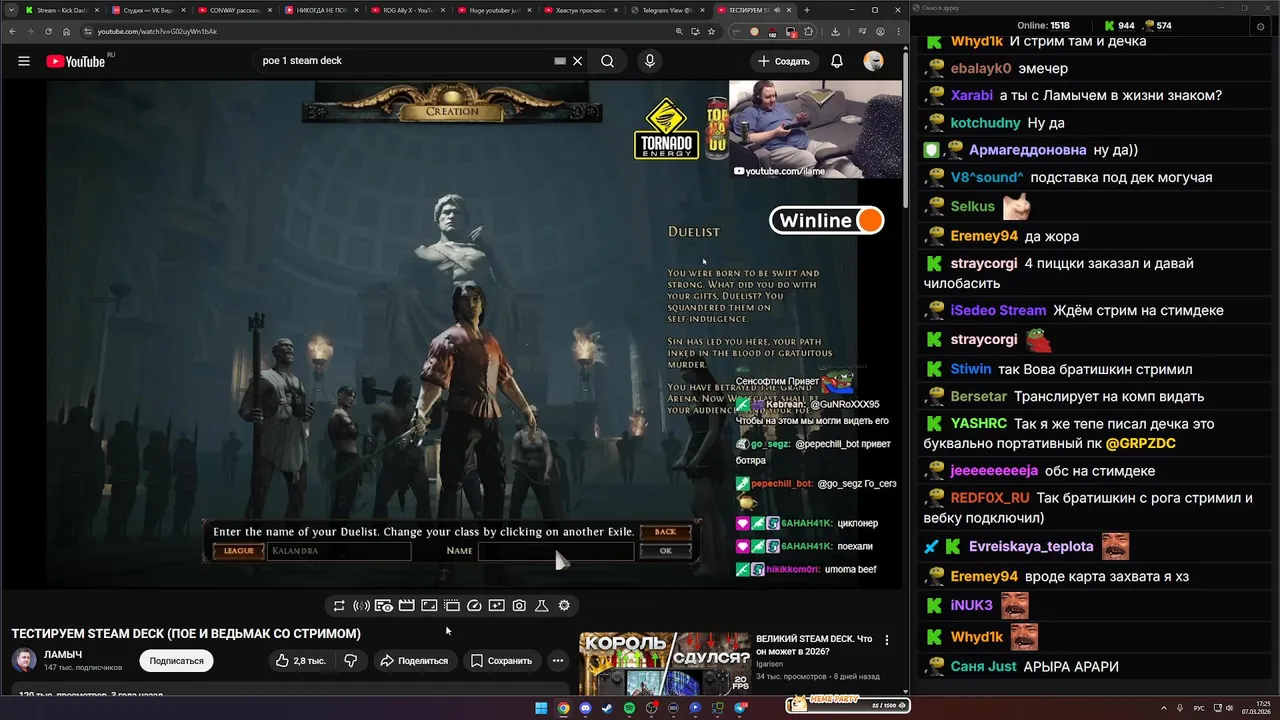
Task: Click 'MEME PARTY' 35/1500 progress widget
Action: 848,704
